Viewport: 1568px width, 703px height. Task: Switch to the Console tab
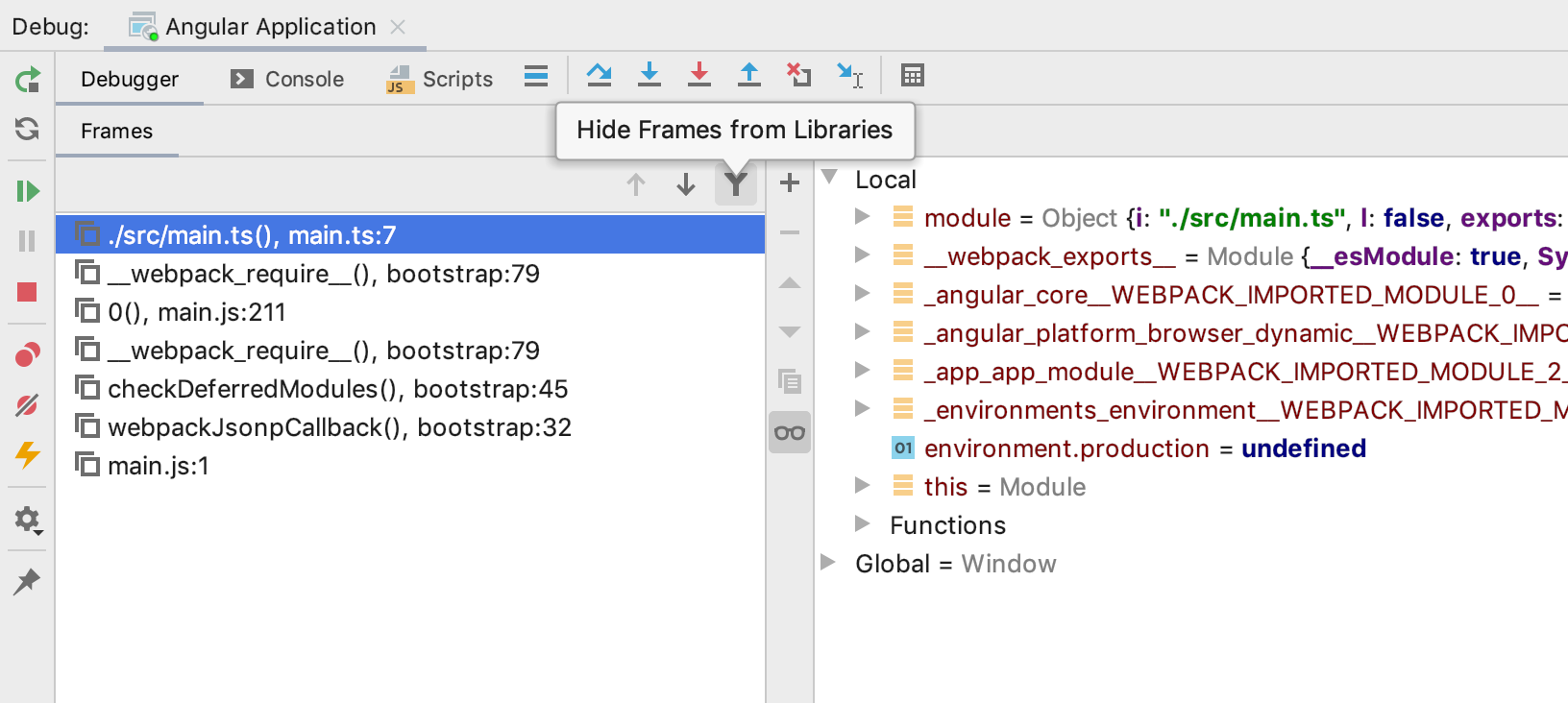287,79
